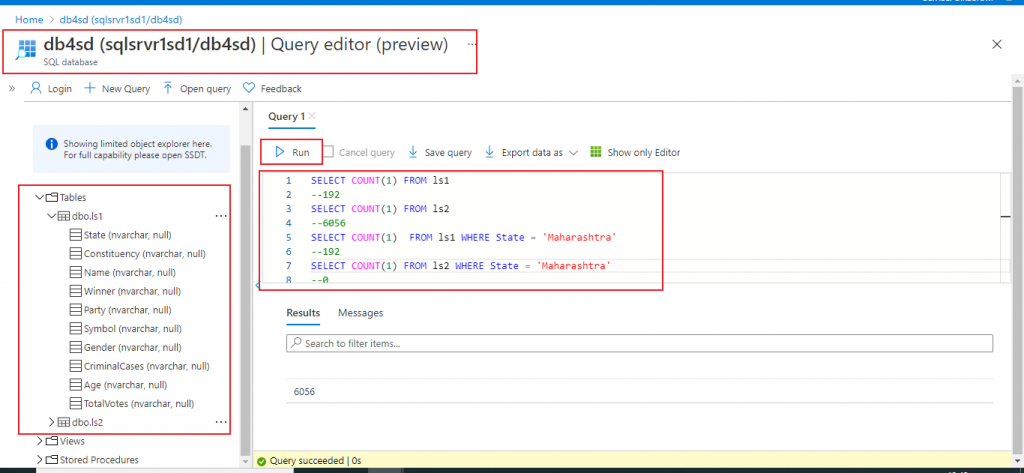
Task: Click the Save query download icon
Action: tap(413, 152)
